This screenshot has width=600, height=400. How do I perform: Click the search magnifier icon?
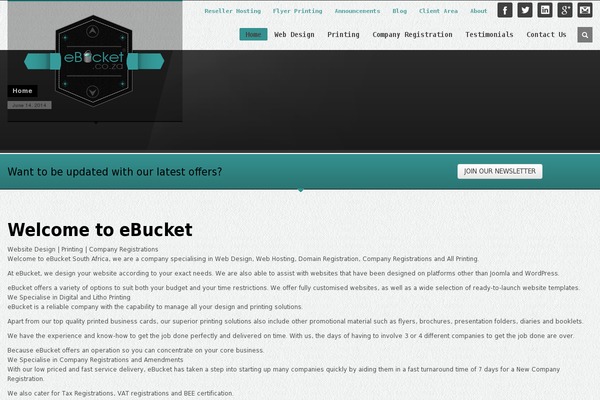[x=585, y=35]
